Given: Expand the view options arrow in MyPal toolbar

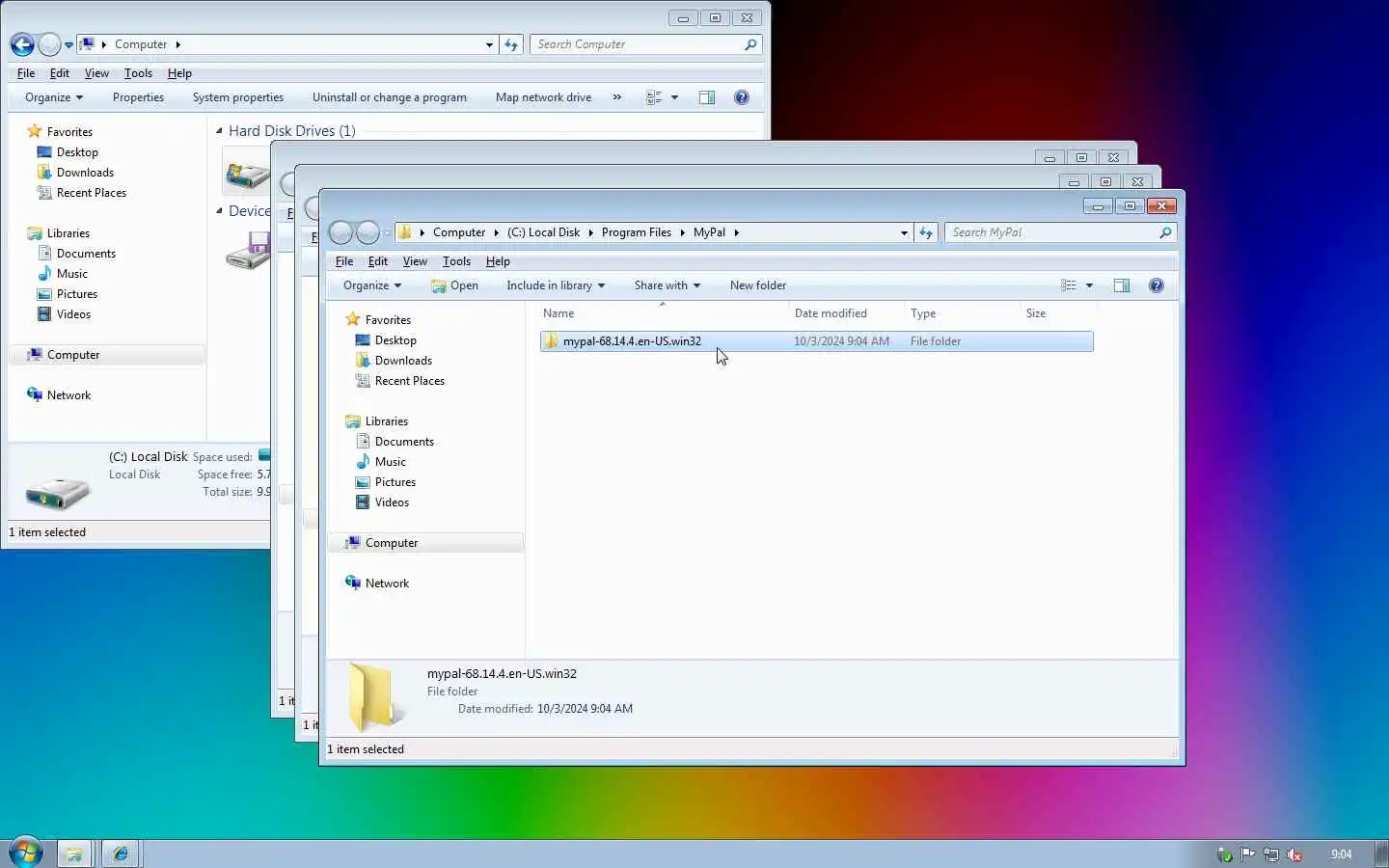Looking at the screenshot, I should point(1089,285).
